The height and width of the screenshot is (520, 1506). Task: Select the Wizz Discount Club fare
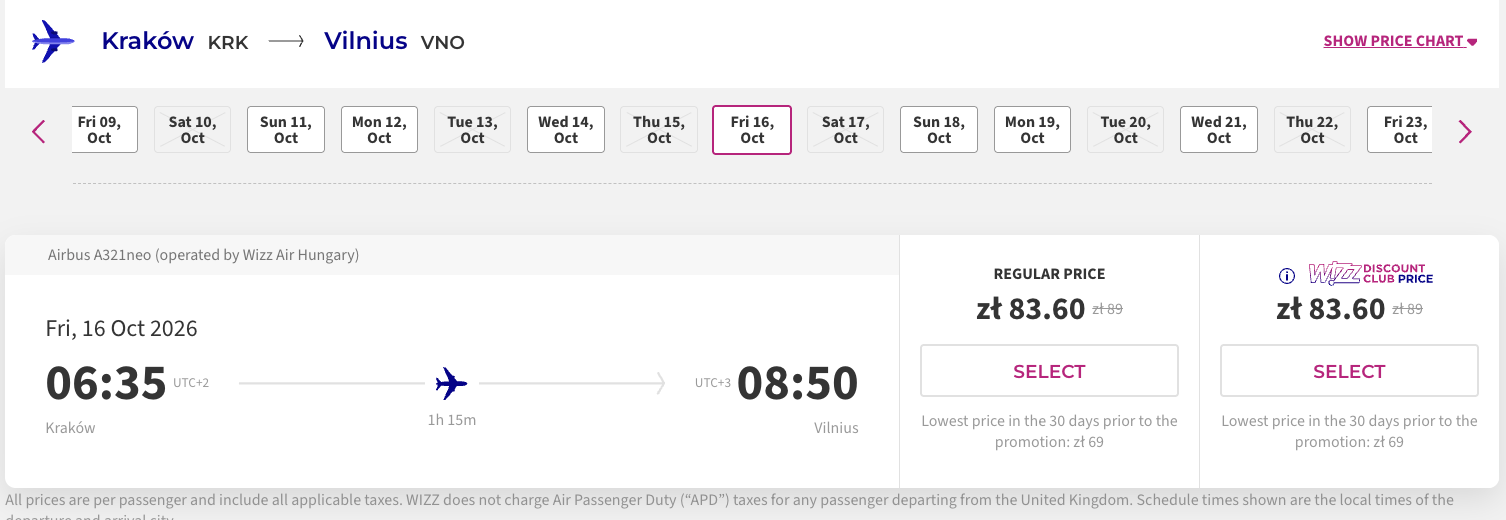click(1349, 371)
